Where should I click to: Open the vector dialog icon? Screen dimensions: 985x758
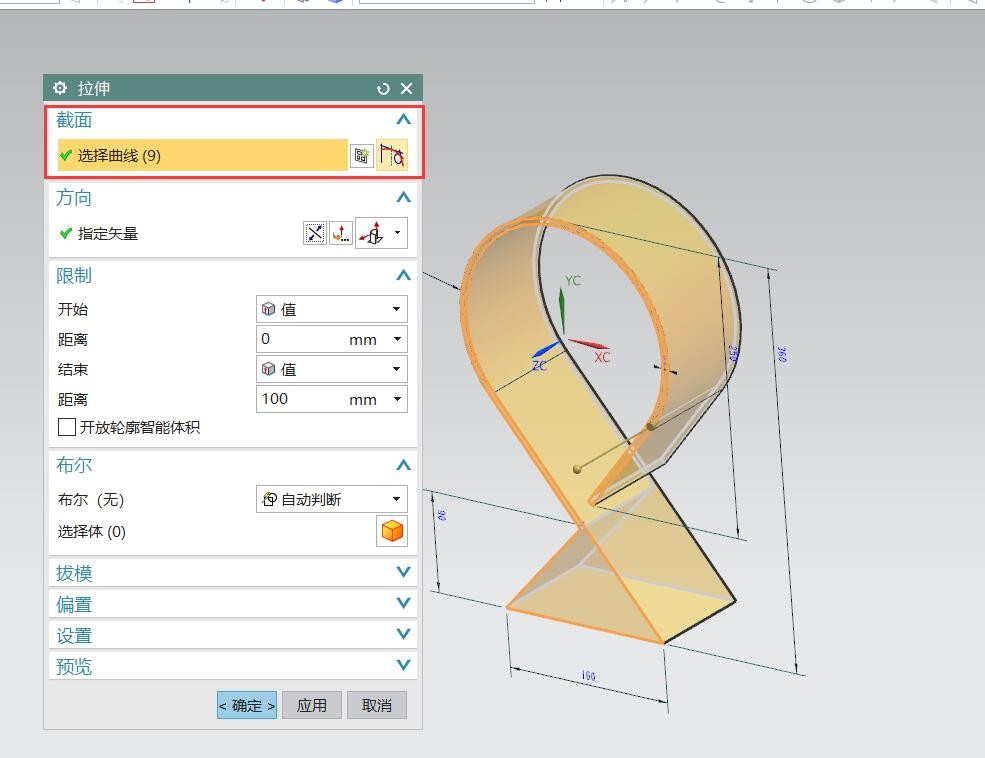[341, 234]
